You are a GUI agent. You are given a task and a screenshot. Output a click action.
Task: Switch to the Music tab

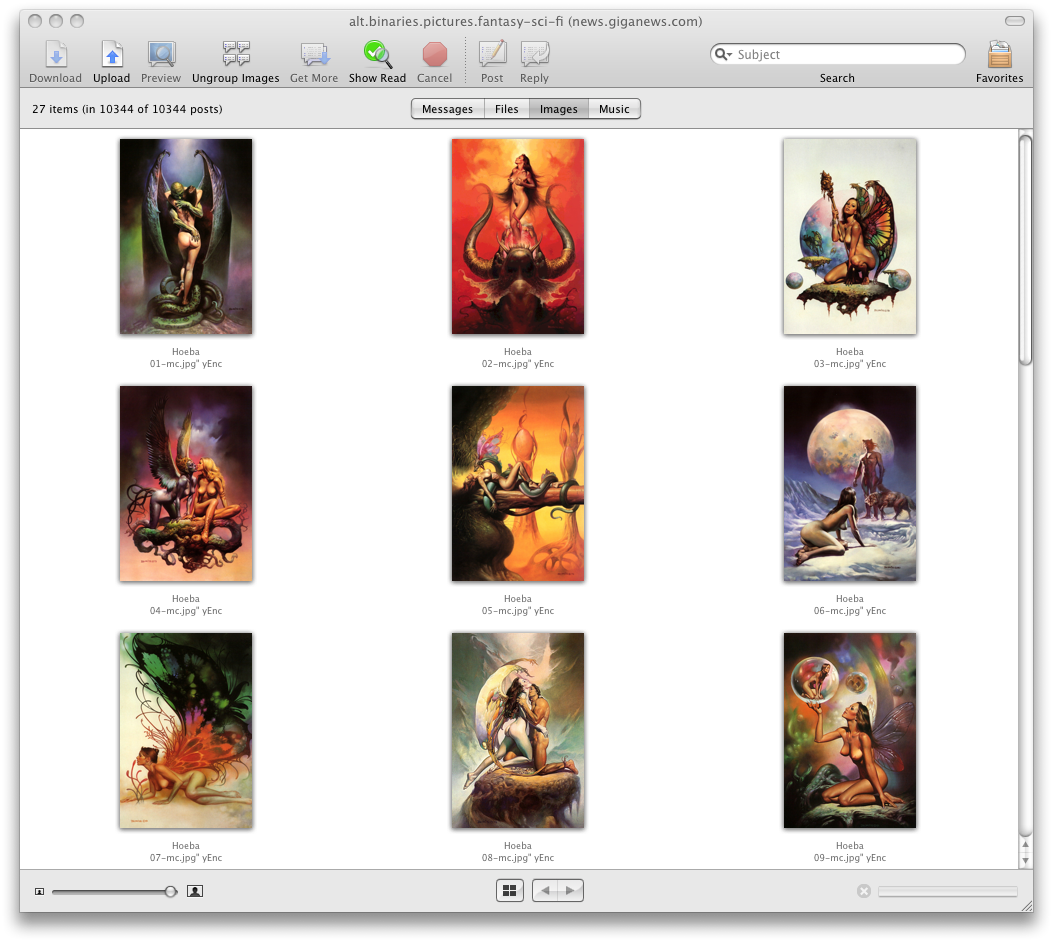click(614, 109)
